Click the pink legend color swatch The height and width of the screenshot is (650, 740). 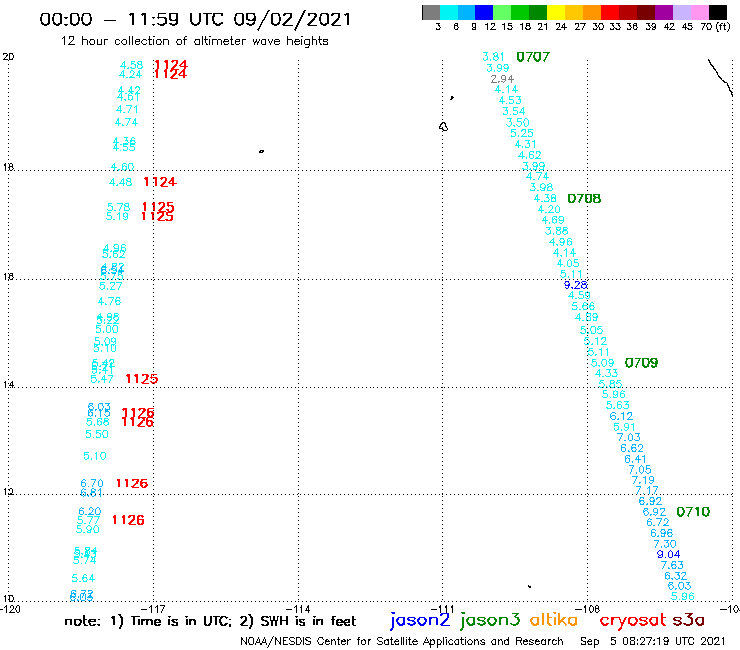pyautogui.click(x=700, y=12)
